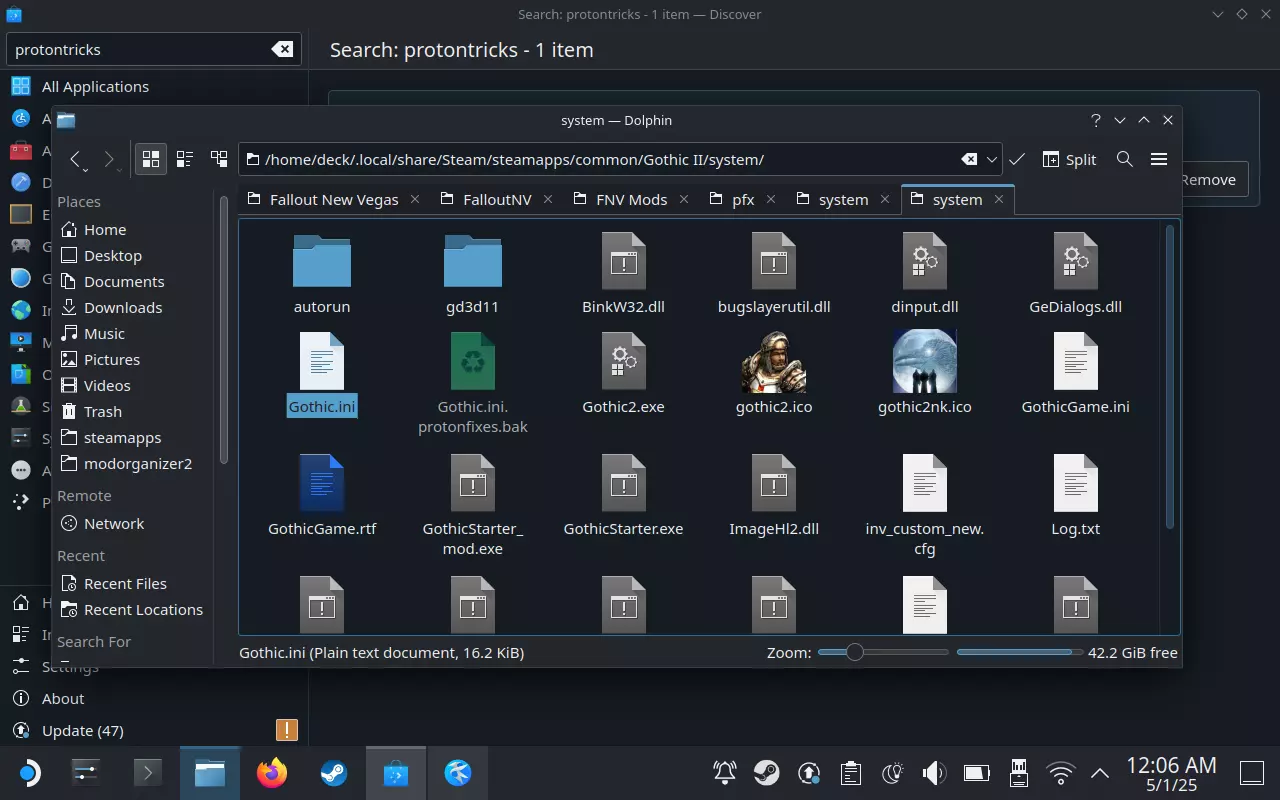The image size is (1280, 800).
Task: Switch to Details tree view mode
Action: pos(219,159)
